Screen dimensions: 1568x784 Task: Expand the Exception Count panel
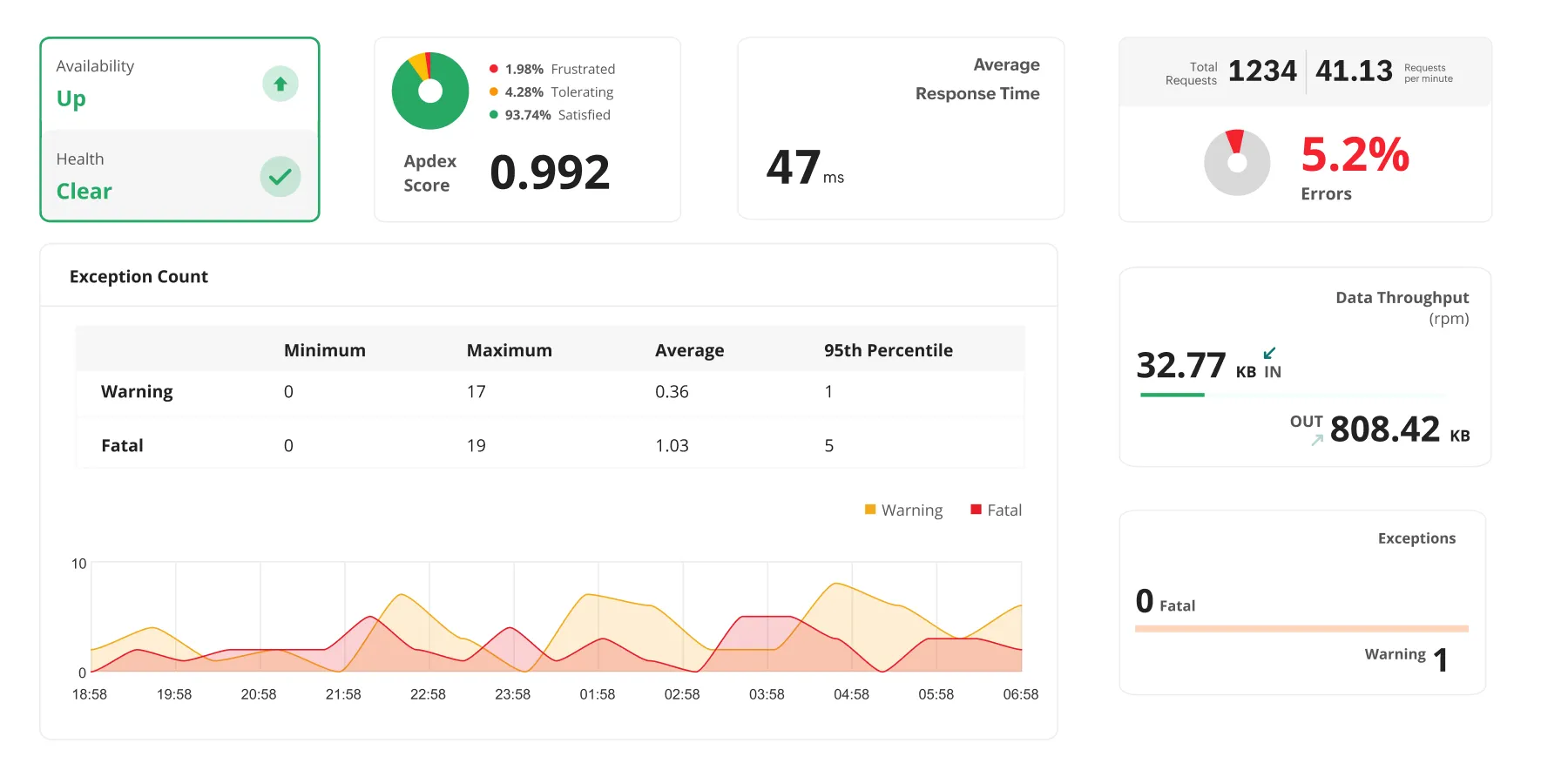pyautogui.click(x=139, y=276)
